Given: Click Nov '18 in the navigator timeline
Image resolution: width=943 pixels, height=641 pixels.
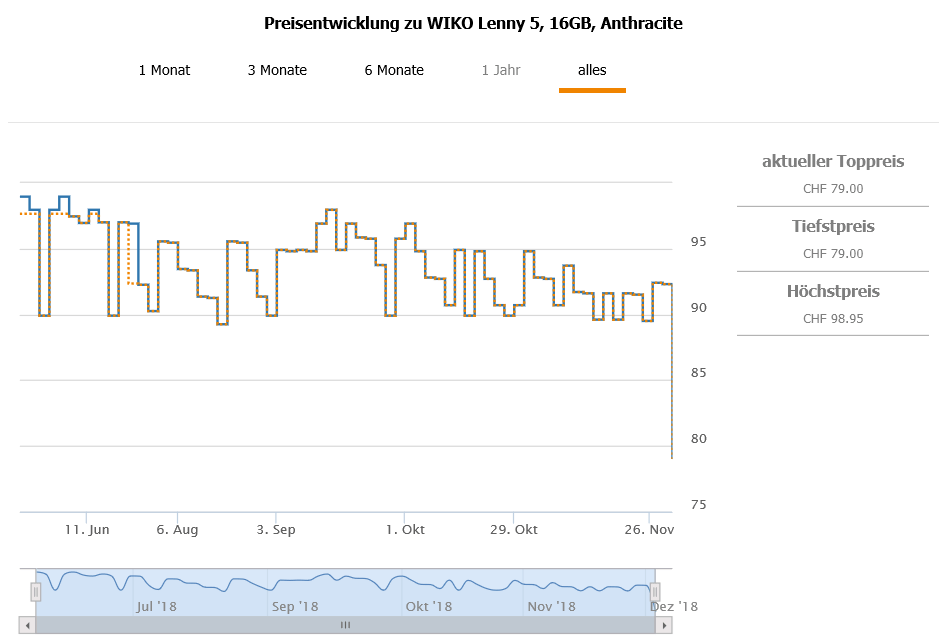Looking at the screenshot, I should pyautogui.click(x=551, y=606).
